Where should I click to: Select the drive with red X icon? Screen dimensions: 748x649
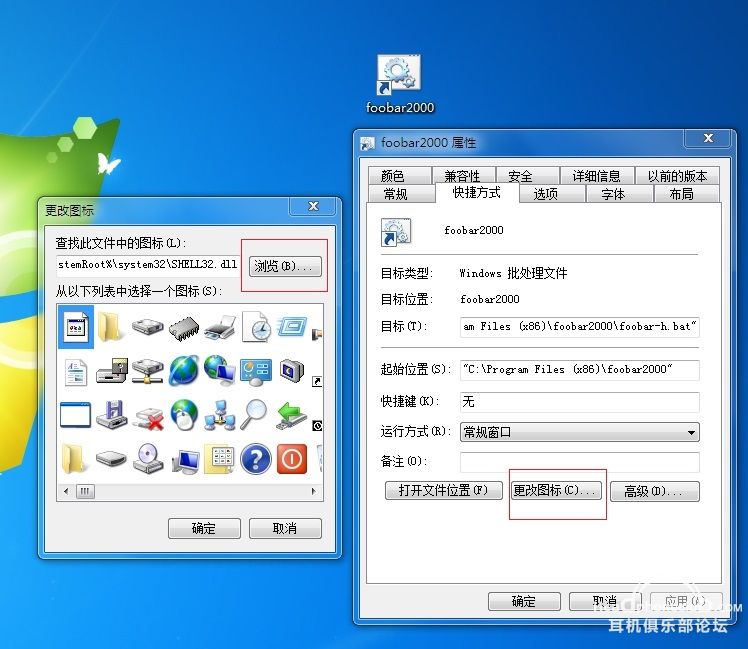coord(148,418)
